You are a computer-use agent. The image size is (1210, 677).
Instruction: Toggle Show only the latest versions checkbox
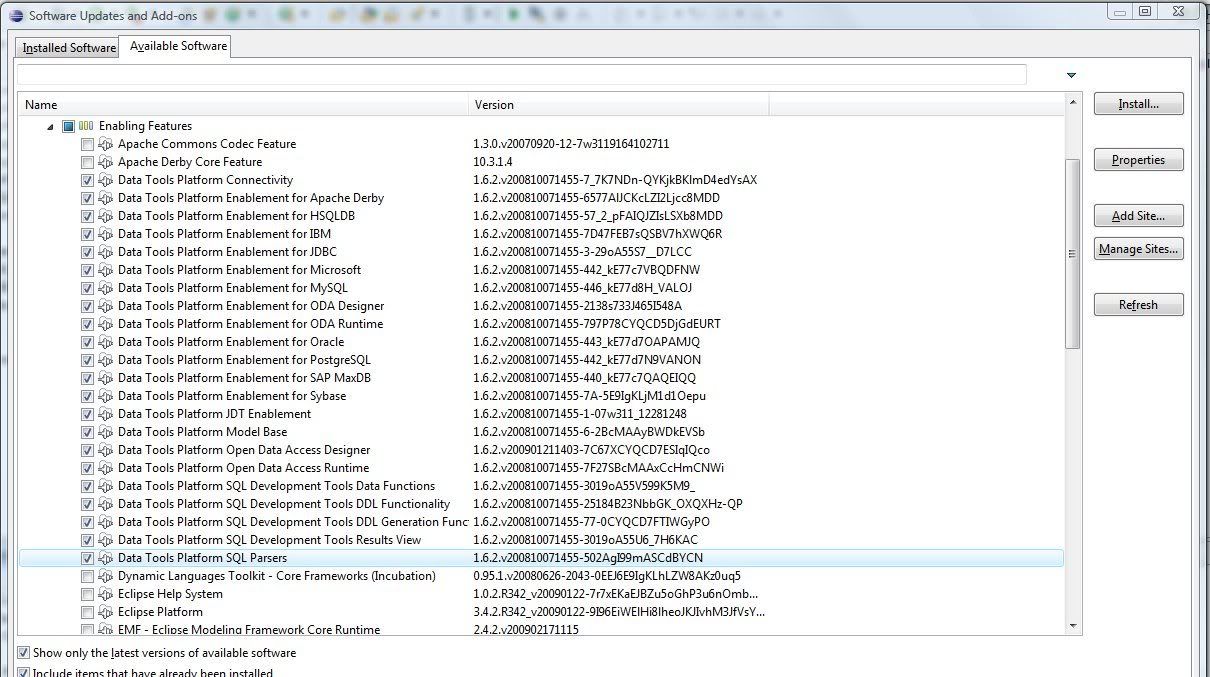(x=23, y=653)
